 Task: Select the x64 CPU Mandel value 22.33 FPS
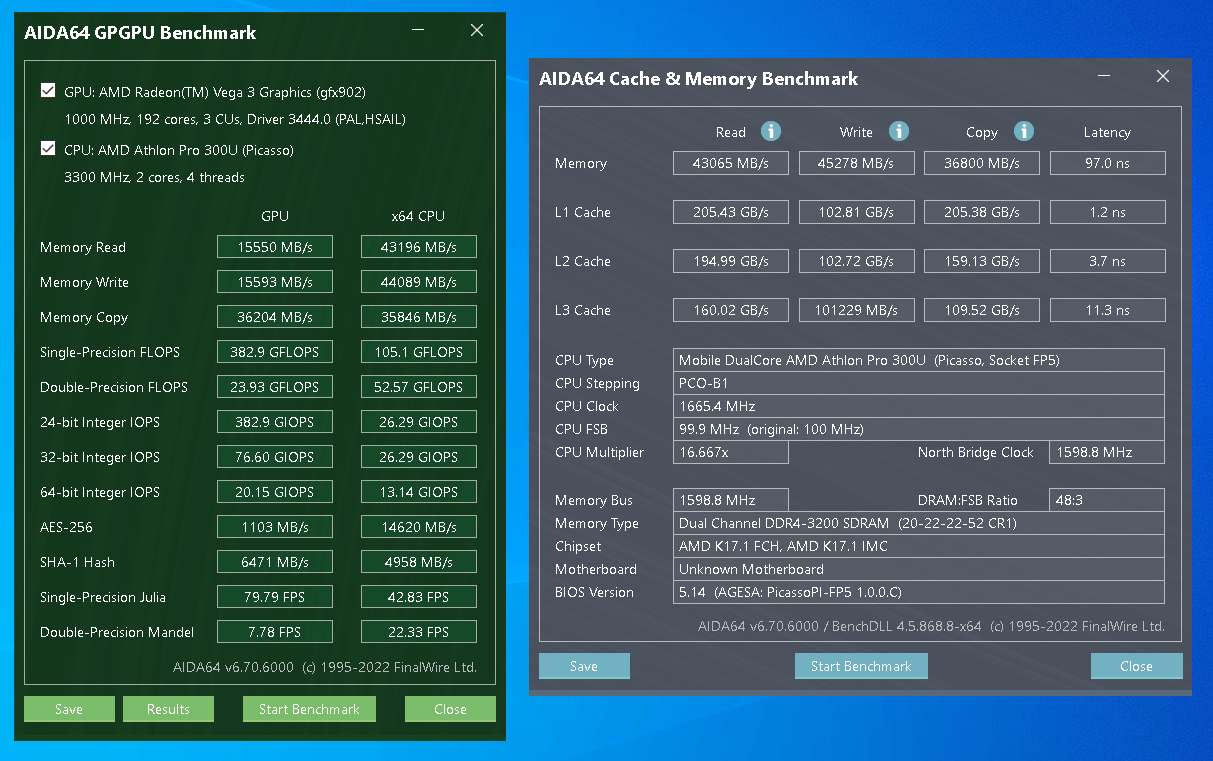(x=419, y=632)
